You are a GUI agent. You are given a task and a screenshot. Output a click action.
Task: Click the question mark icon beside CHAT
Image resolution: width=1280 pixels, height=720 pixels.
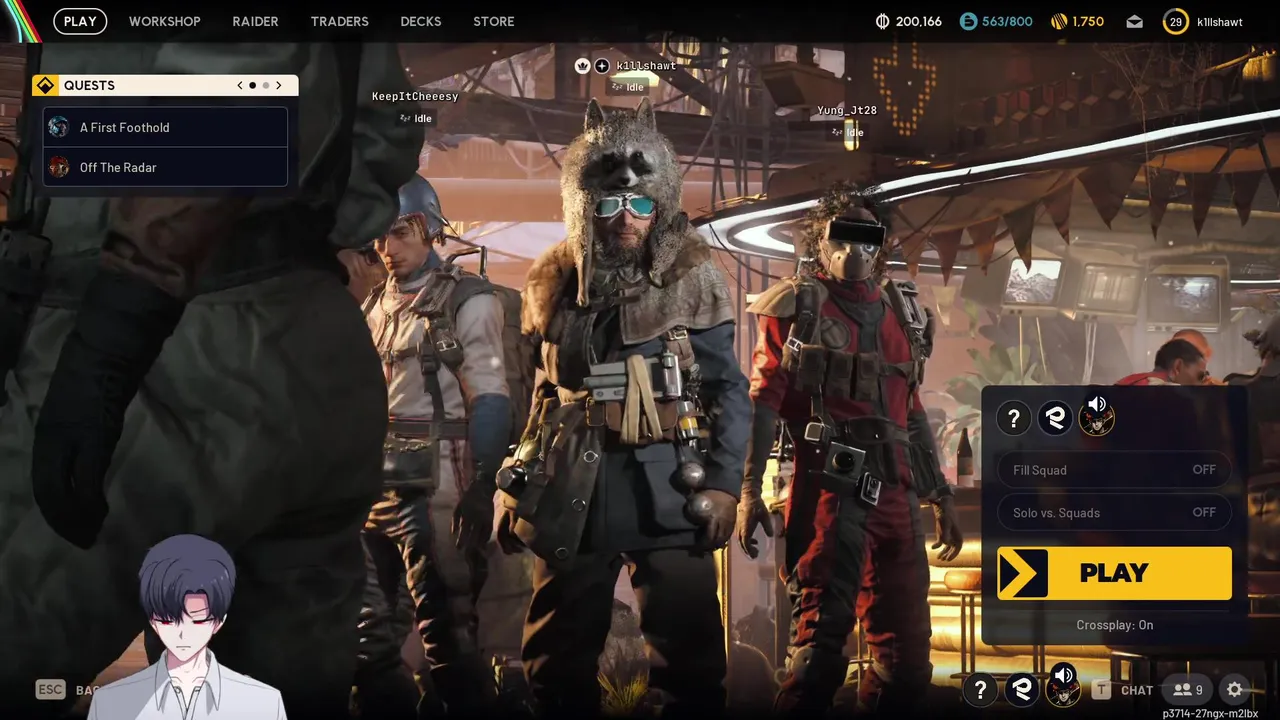click(x=980, y=689)
